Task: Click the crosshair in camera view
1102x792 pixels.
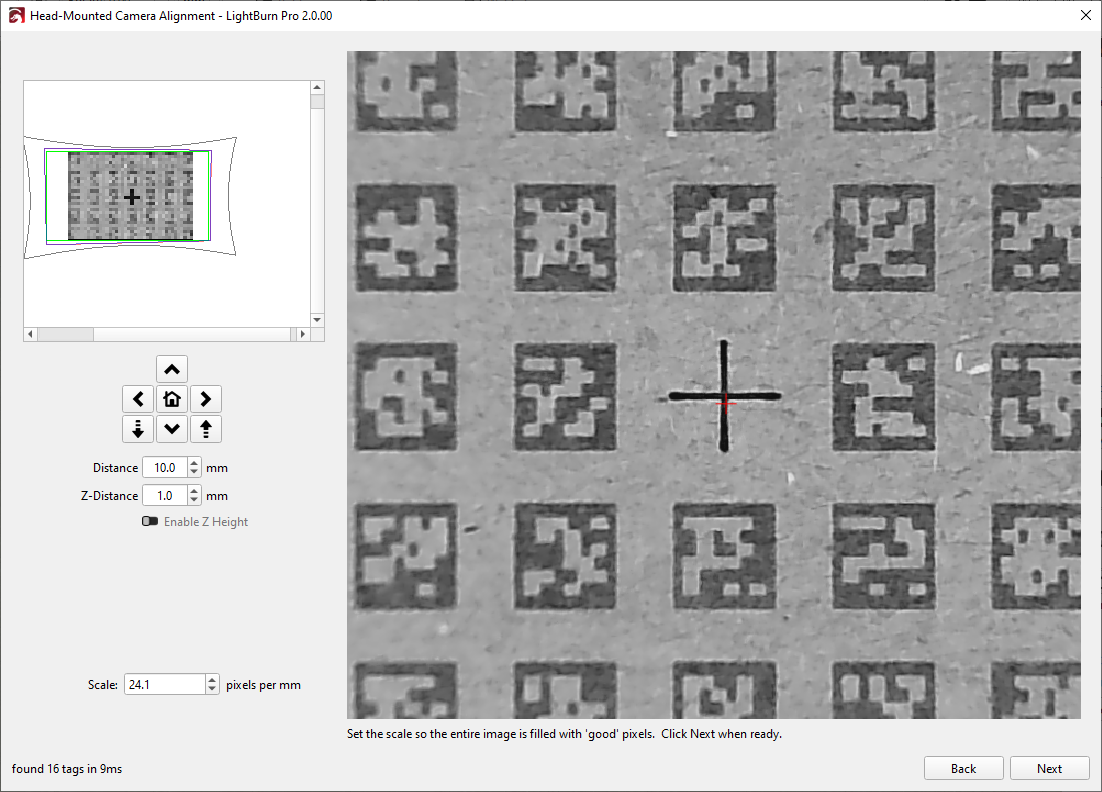Action: pos(724,397)
